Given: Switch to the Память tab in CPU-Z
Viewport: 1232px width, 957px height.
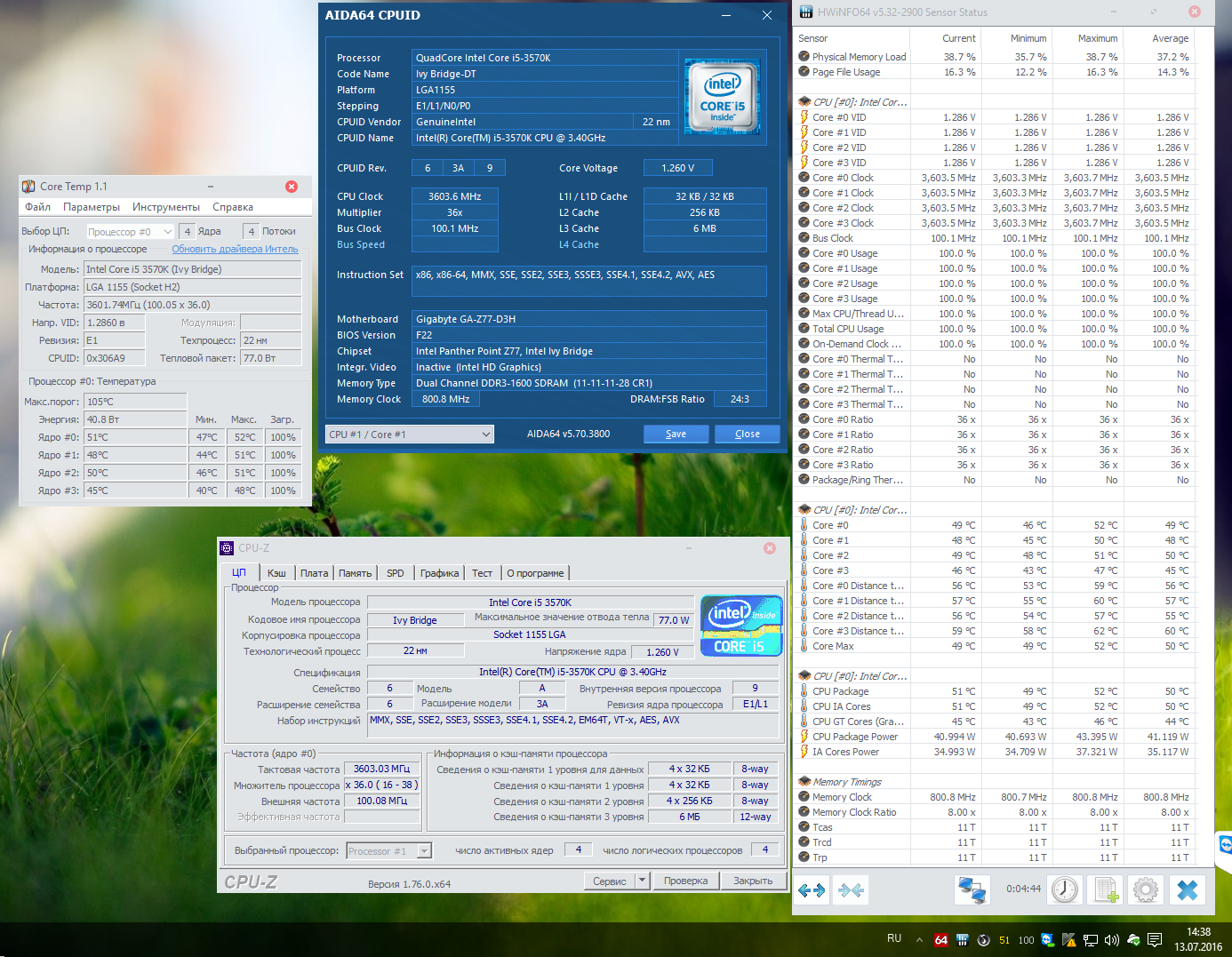Looking at the screenshot, I should coord(355,573).
